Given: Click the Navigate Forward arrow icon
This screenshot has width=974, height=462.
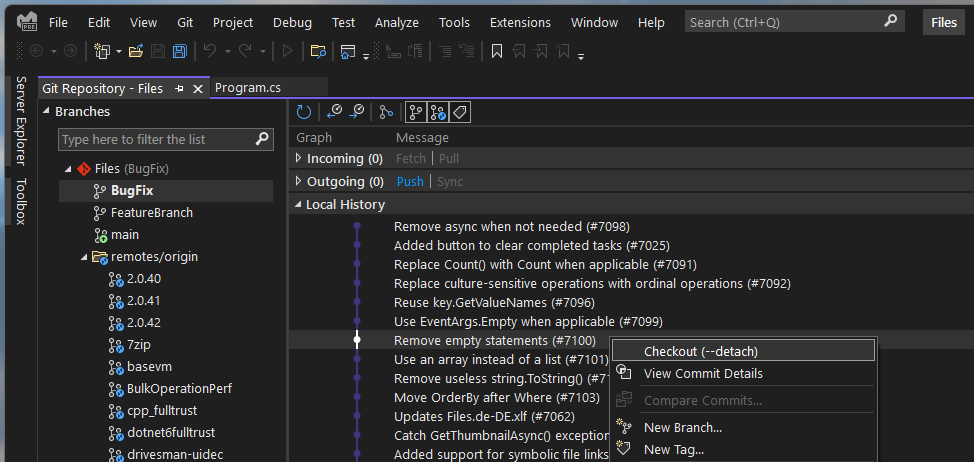Looking at the screenshot, I should pyautogui.click(x=71, y=52).
